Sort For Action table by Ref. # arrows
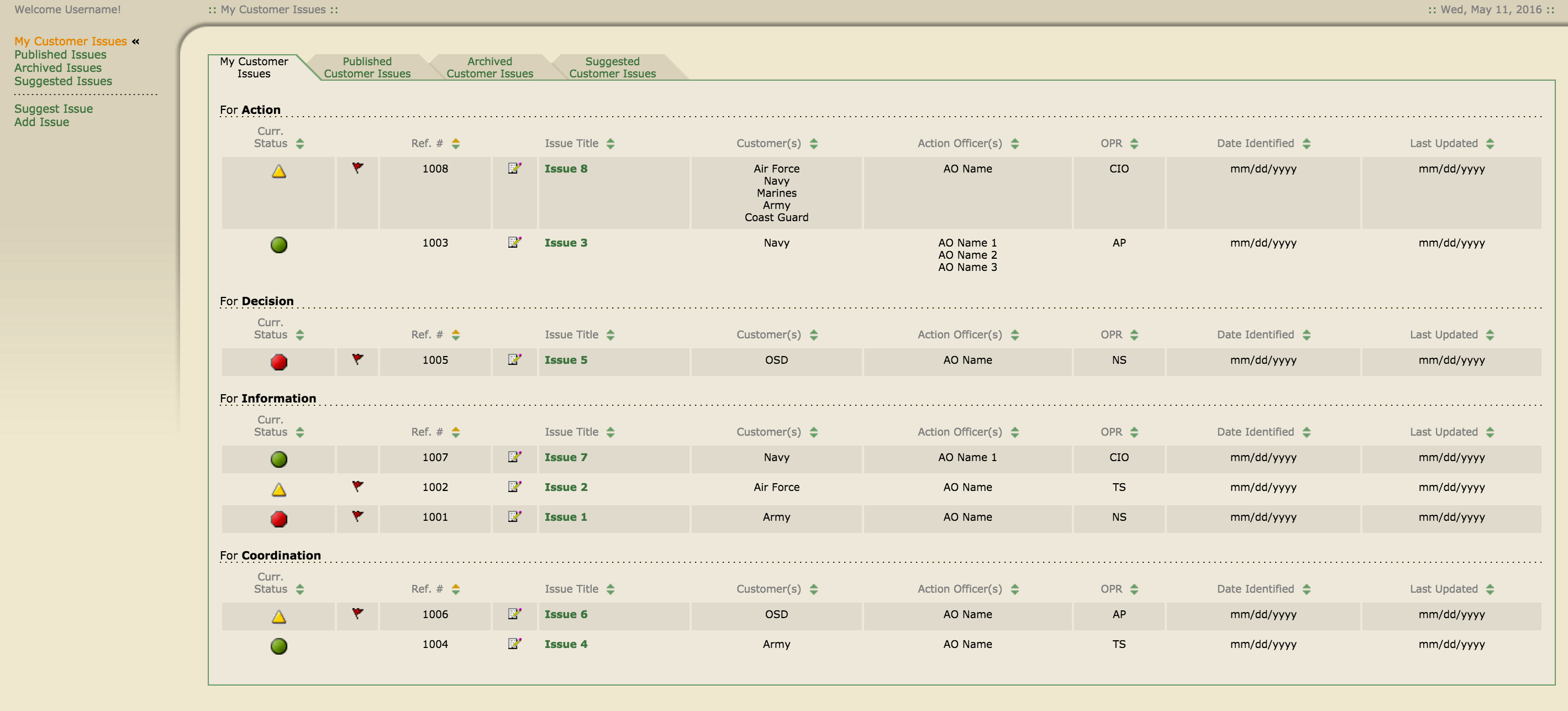The width and height of the screenshot is (1568, 711). [x=455, y=144]
